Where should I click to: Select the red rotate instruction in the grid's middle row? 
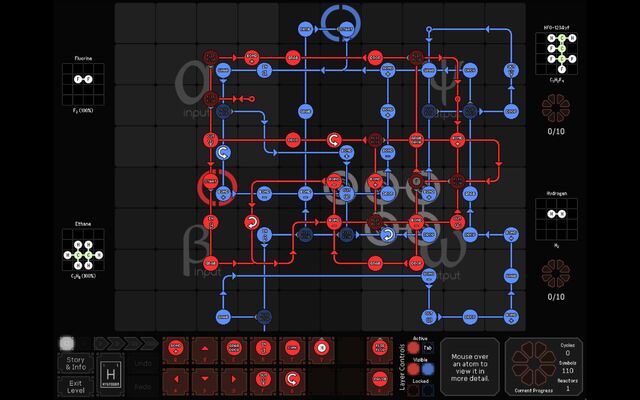[334, 140]
